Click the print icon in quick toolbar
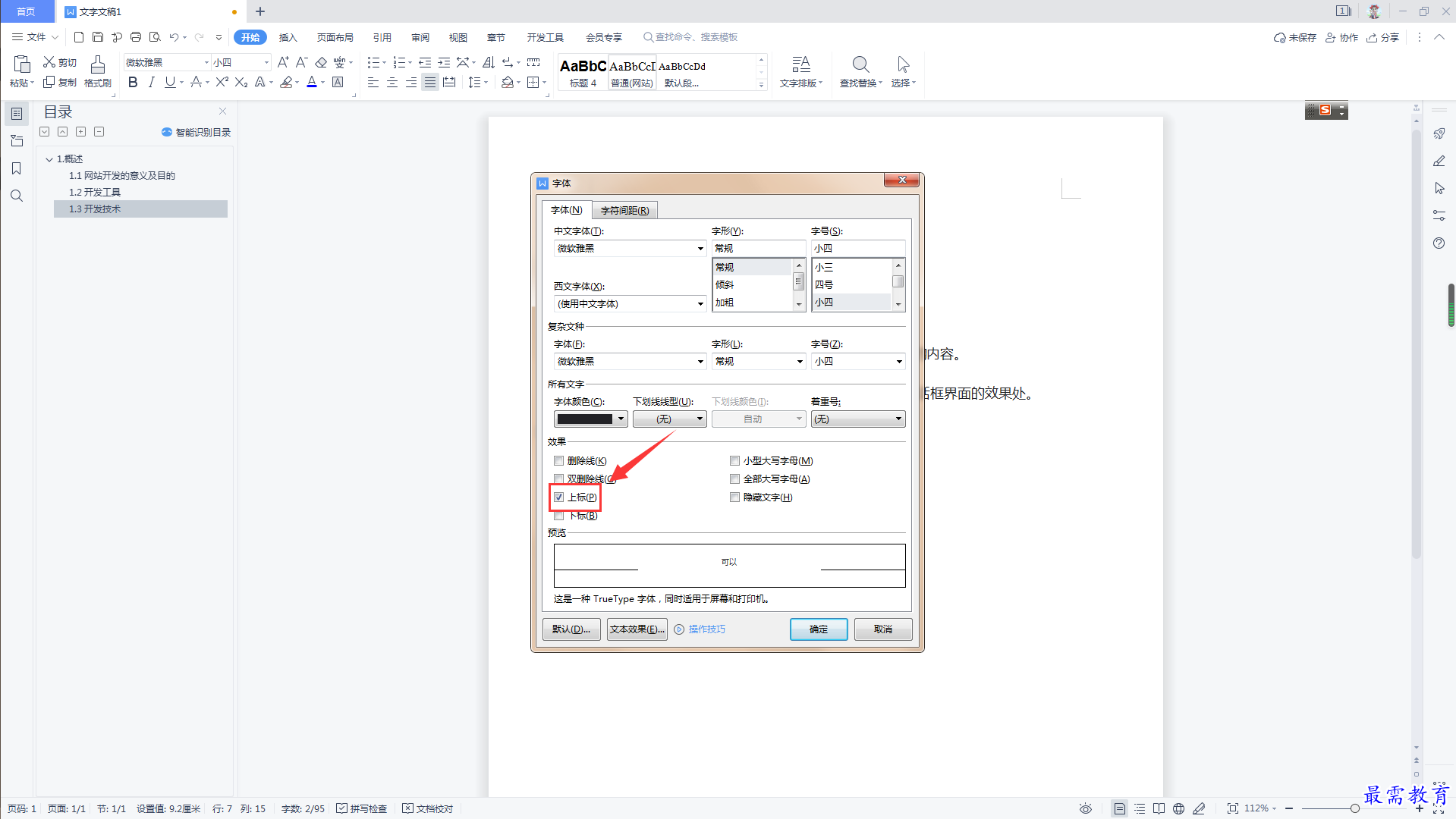 (x=136, y=36)
